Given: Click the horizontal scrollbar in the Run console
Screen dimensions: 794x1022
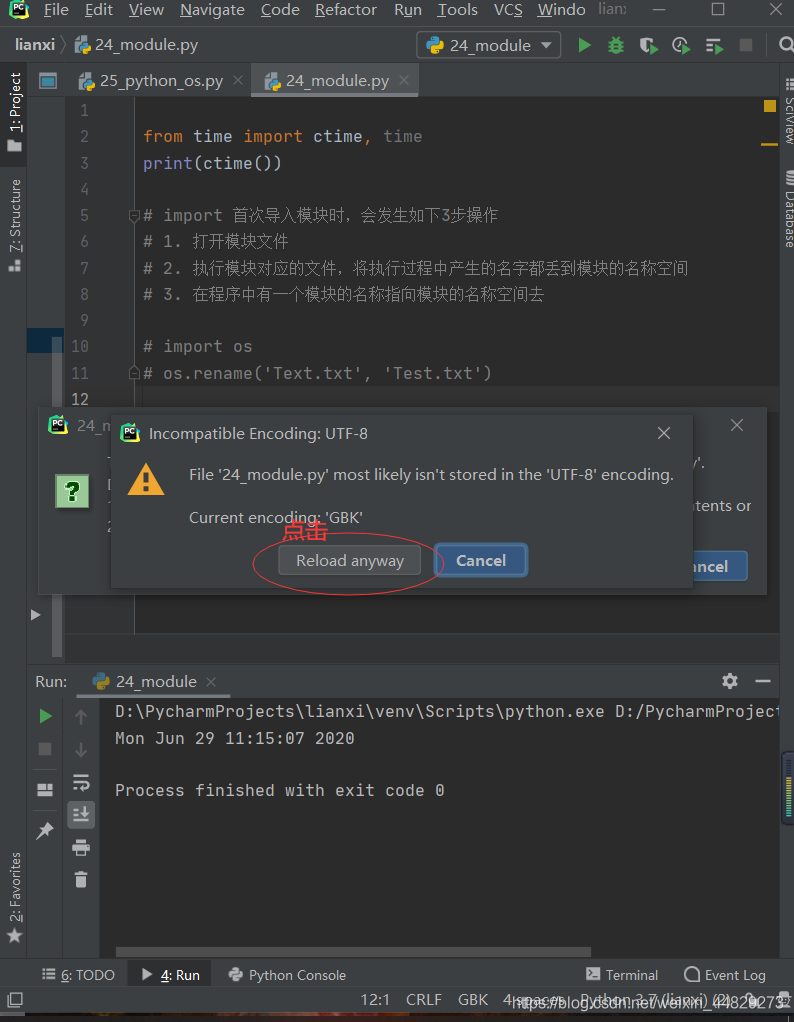Looking at the screenshot, I should [x=353, y=952].
